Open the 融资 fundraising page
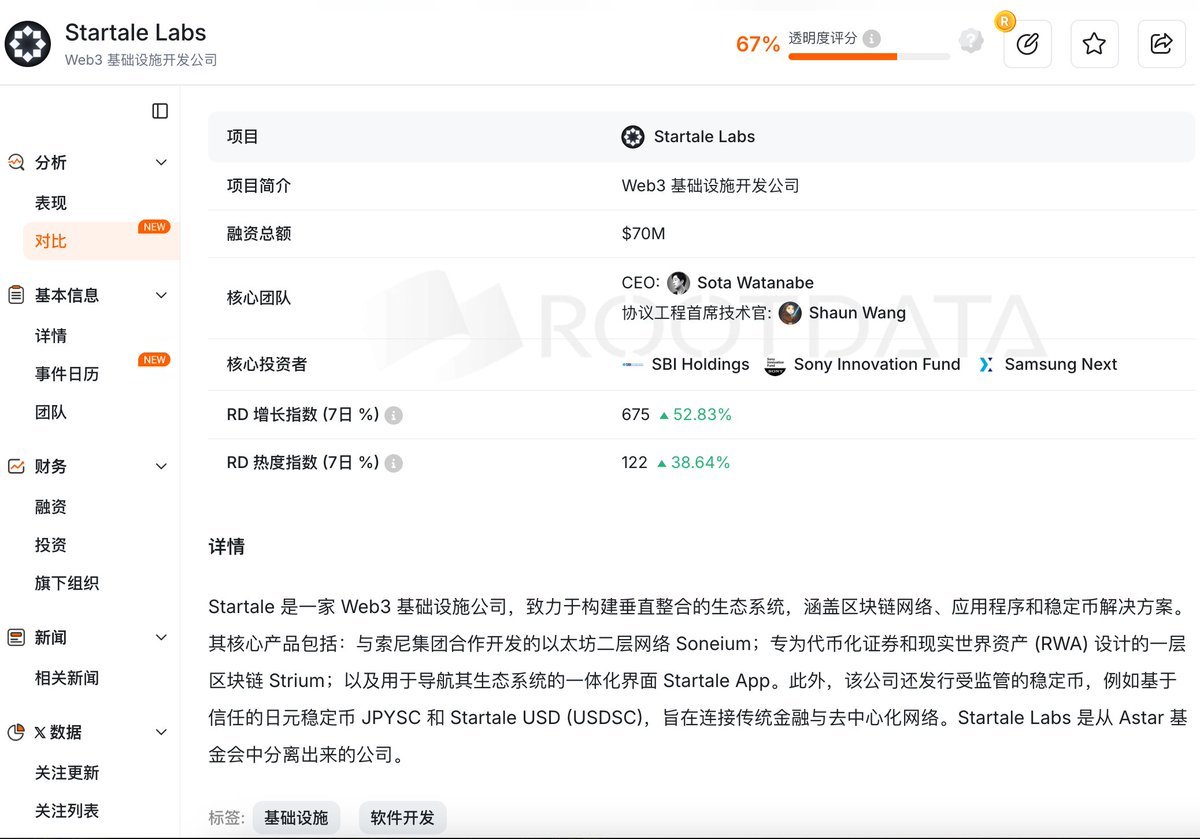Image resolution: width=1200 pixels, height=839 pixels. click(x=51, y=507)
